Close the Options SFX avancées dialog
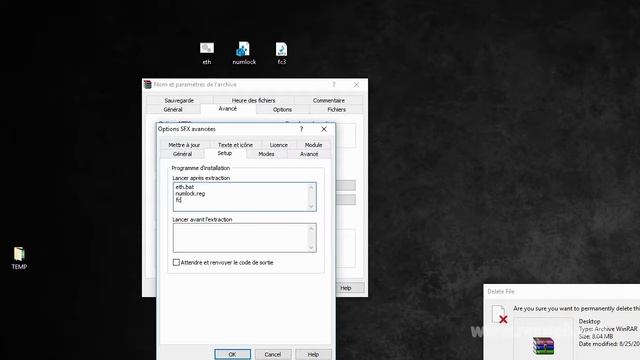This screenshot has width=640, height=360. (324, 129)
